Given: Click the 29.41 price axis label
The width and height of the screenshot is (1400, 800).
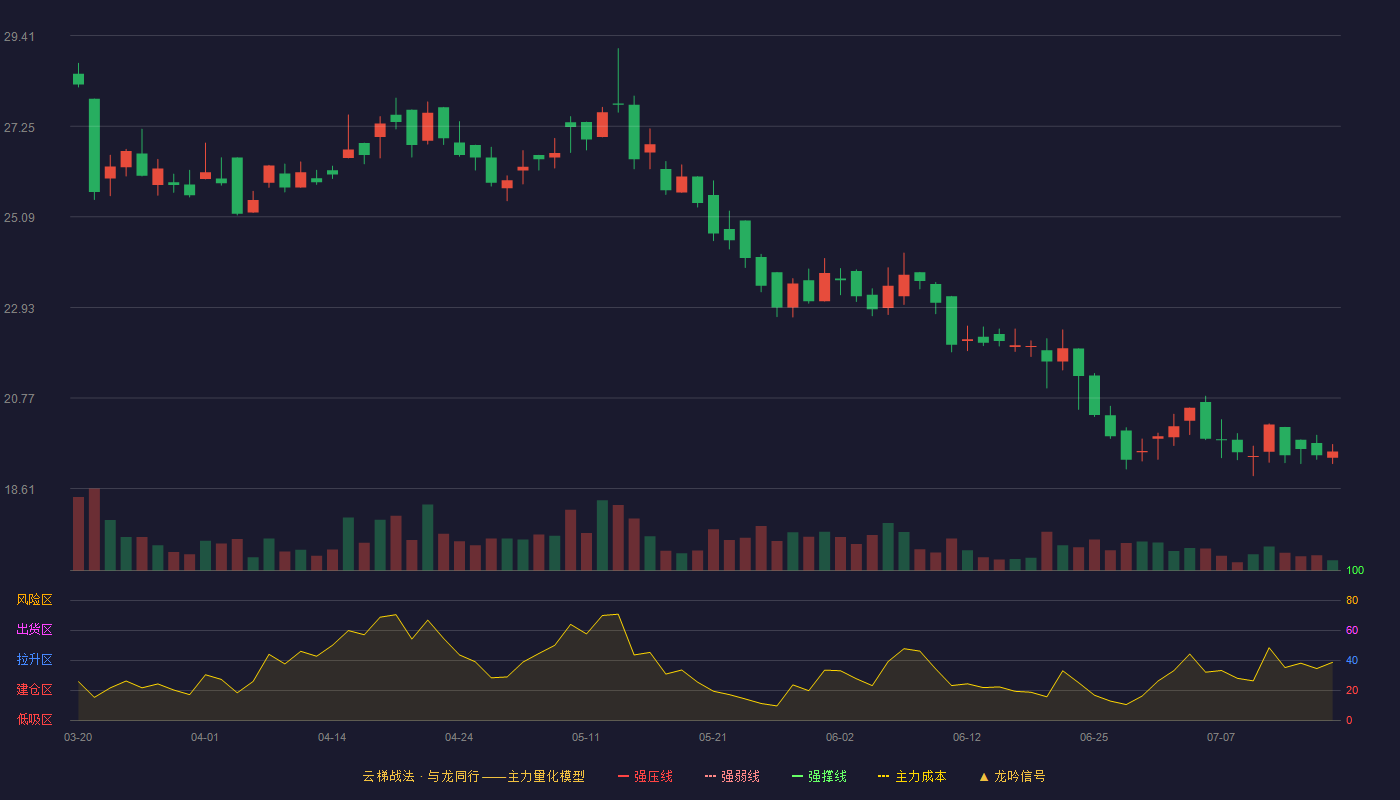Looking at the screenshot, I should [x=19, y=37].
